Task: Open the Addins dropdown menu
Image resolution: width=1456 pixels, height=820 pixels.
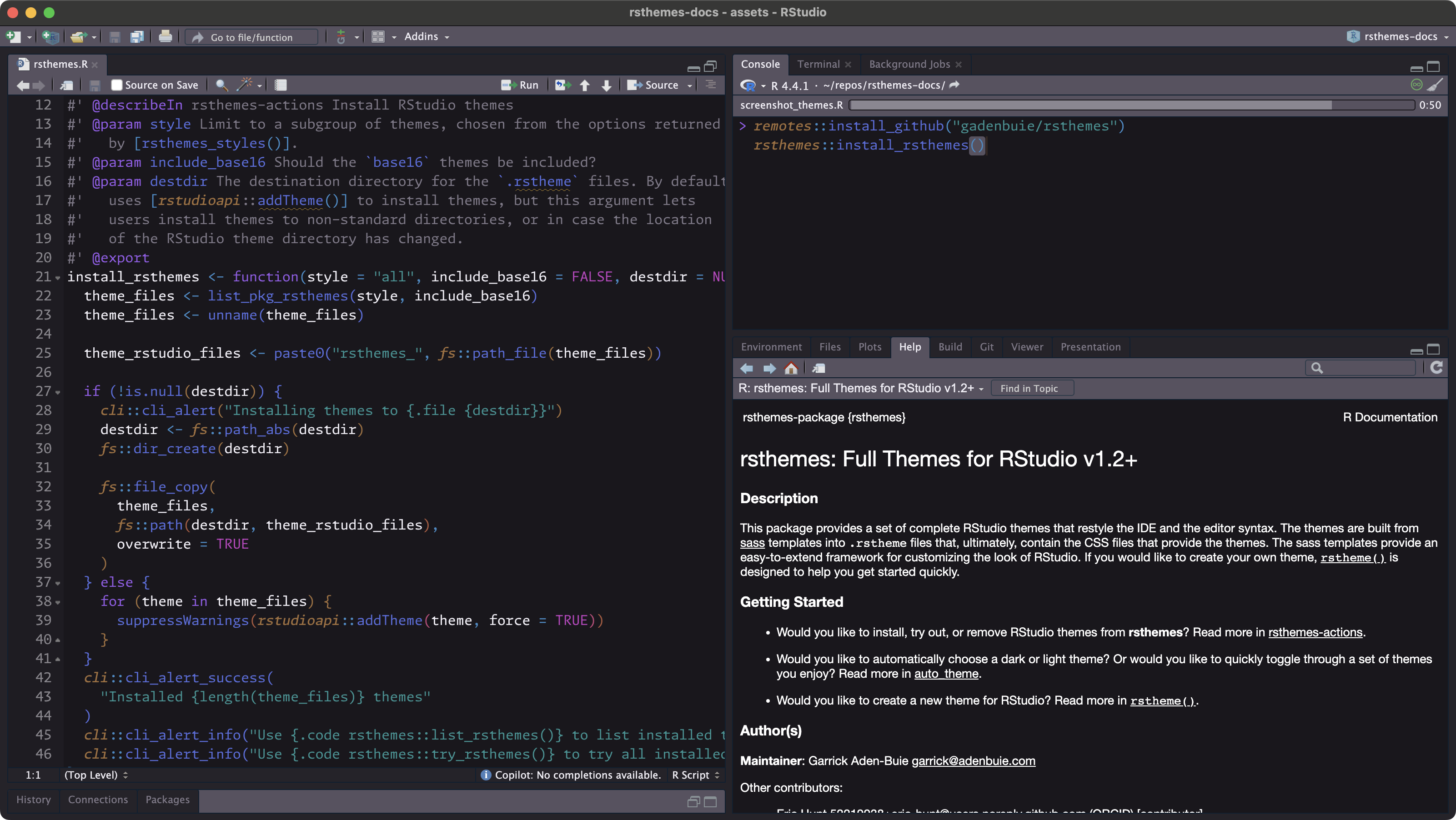Action: click(426, 37)
